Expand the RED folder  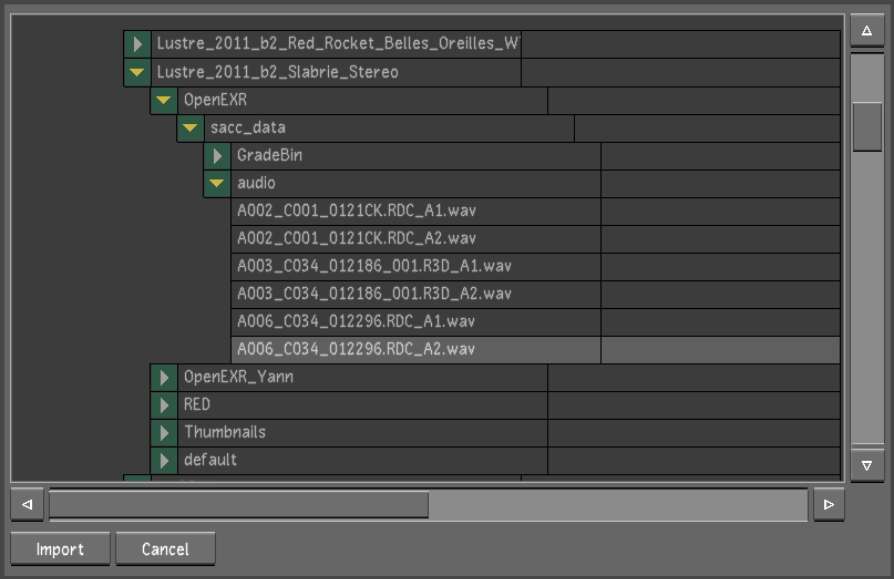pyautogui.click(x=164, y=405)
